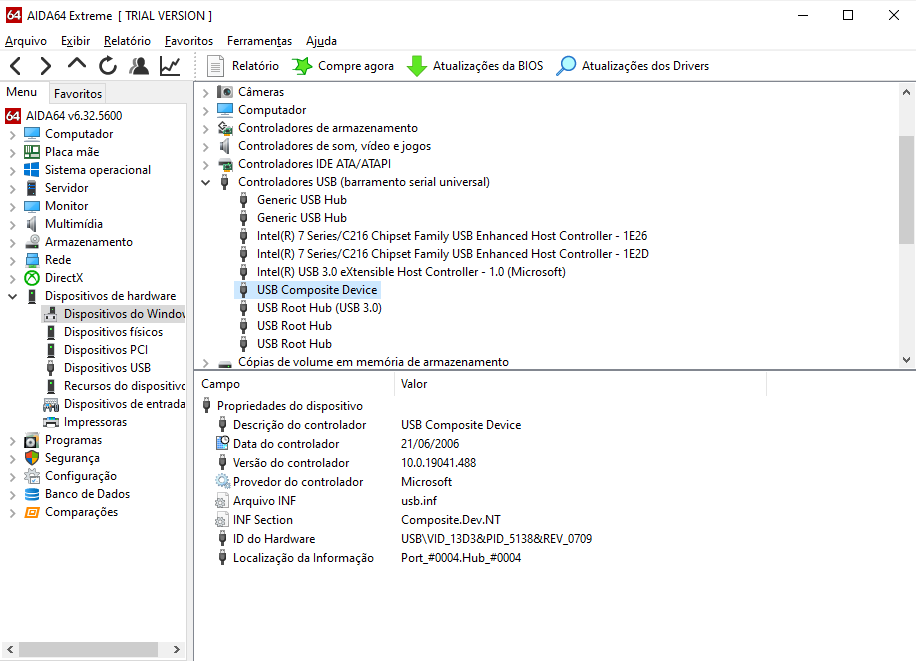Expand the Programas node
Image resolution: width=916 pixels, height=661 pixels.
tap(12, 441)
